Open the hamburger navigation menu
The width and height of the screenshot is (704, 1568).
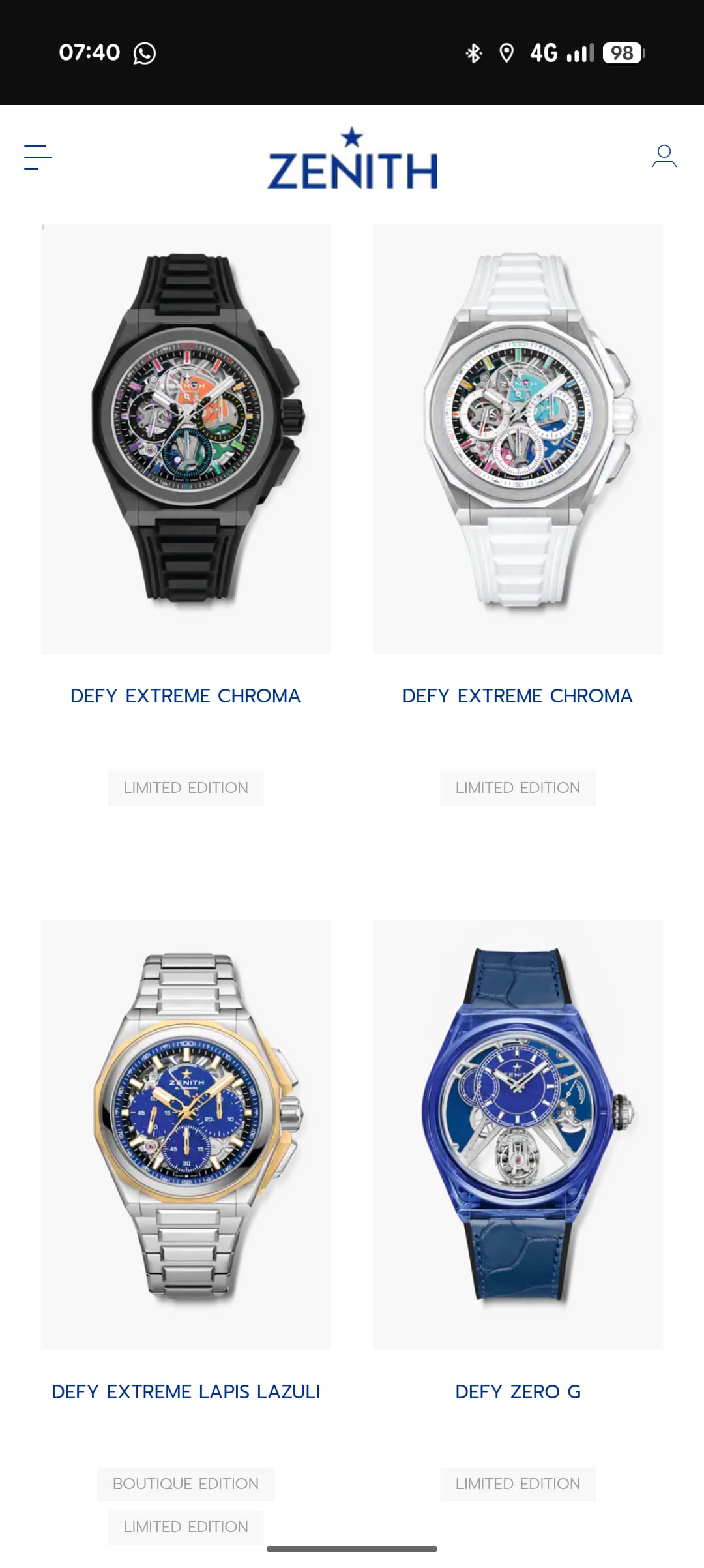coord(38,157)
